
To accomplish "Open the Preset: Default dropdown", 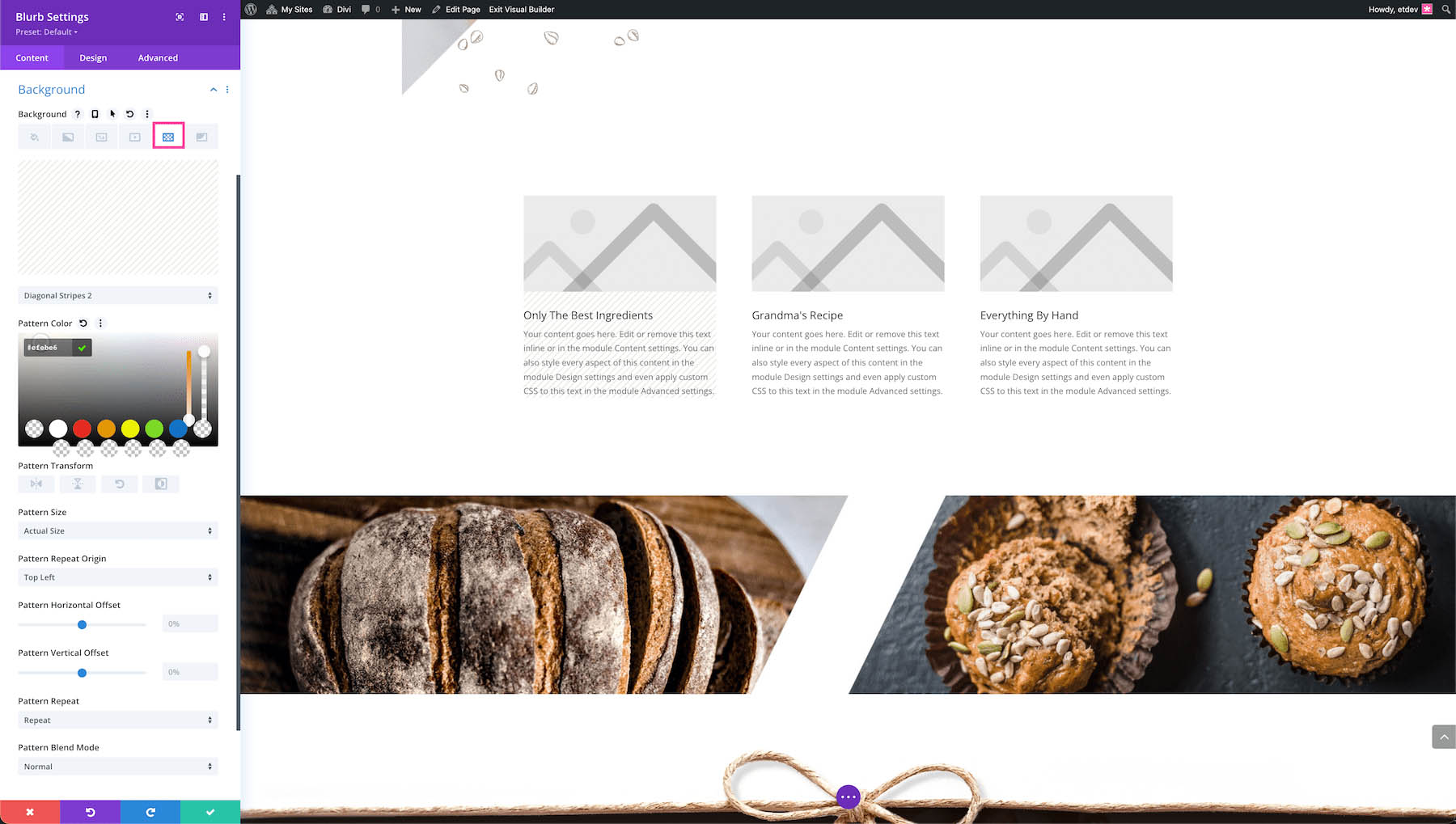I will (x=47, y=32).
